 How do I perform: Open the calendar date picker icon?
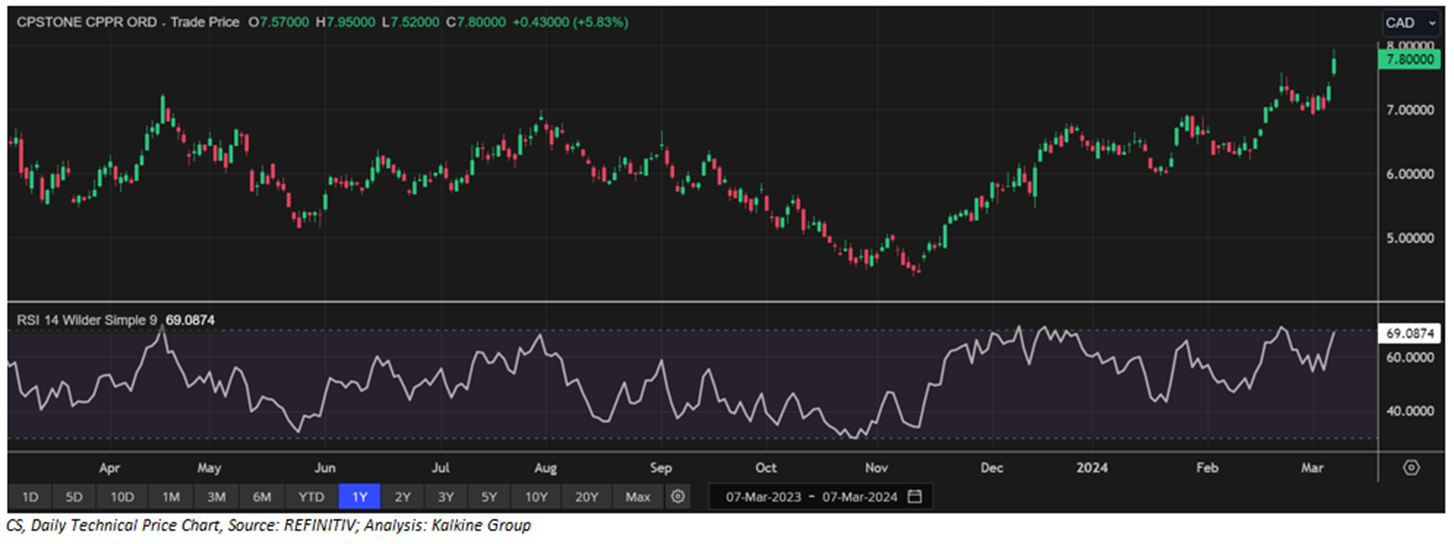pyautogui.click(x=914, y=497)
